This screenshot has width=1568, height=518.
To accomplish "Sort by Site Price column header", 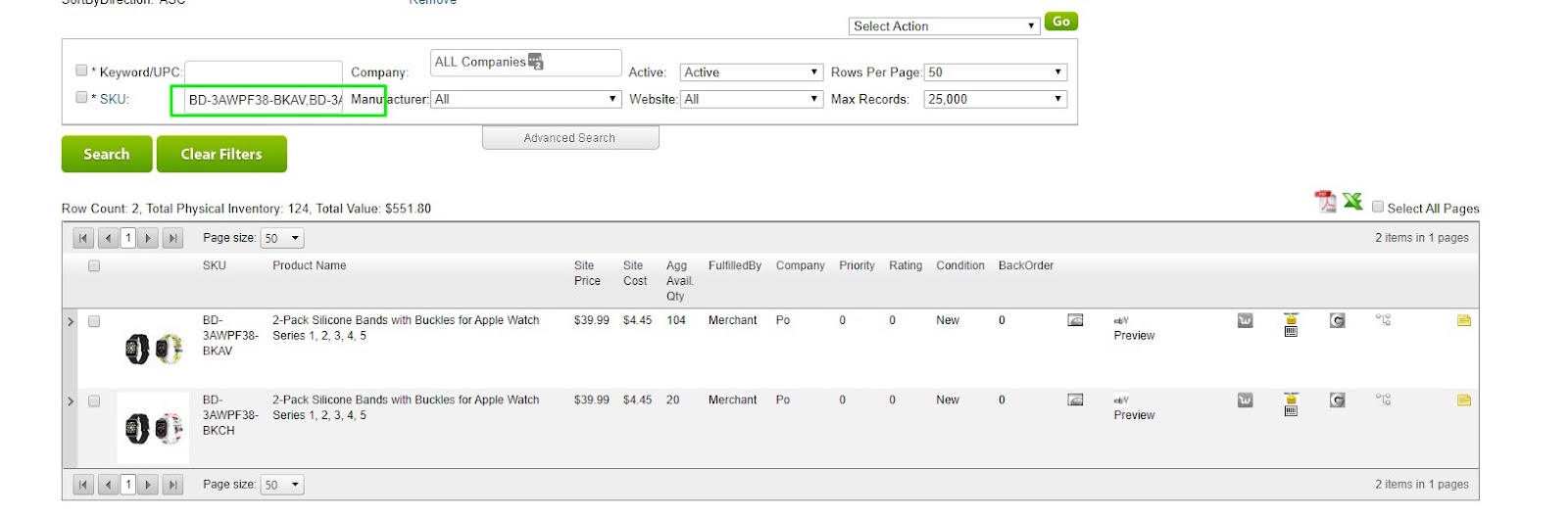I will (587, 273).
